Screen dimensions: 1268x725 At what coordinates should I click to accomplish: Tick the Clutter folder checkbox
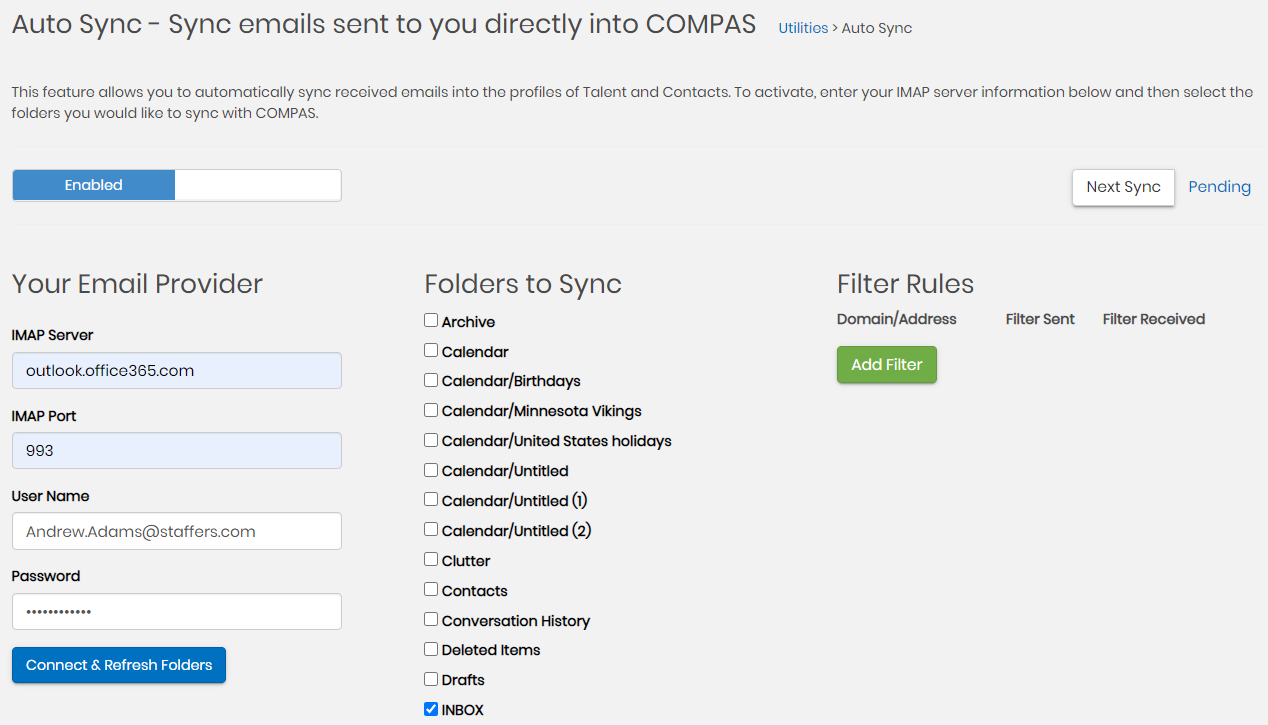pos(431,560)
